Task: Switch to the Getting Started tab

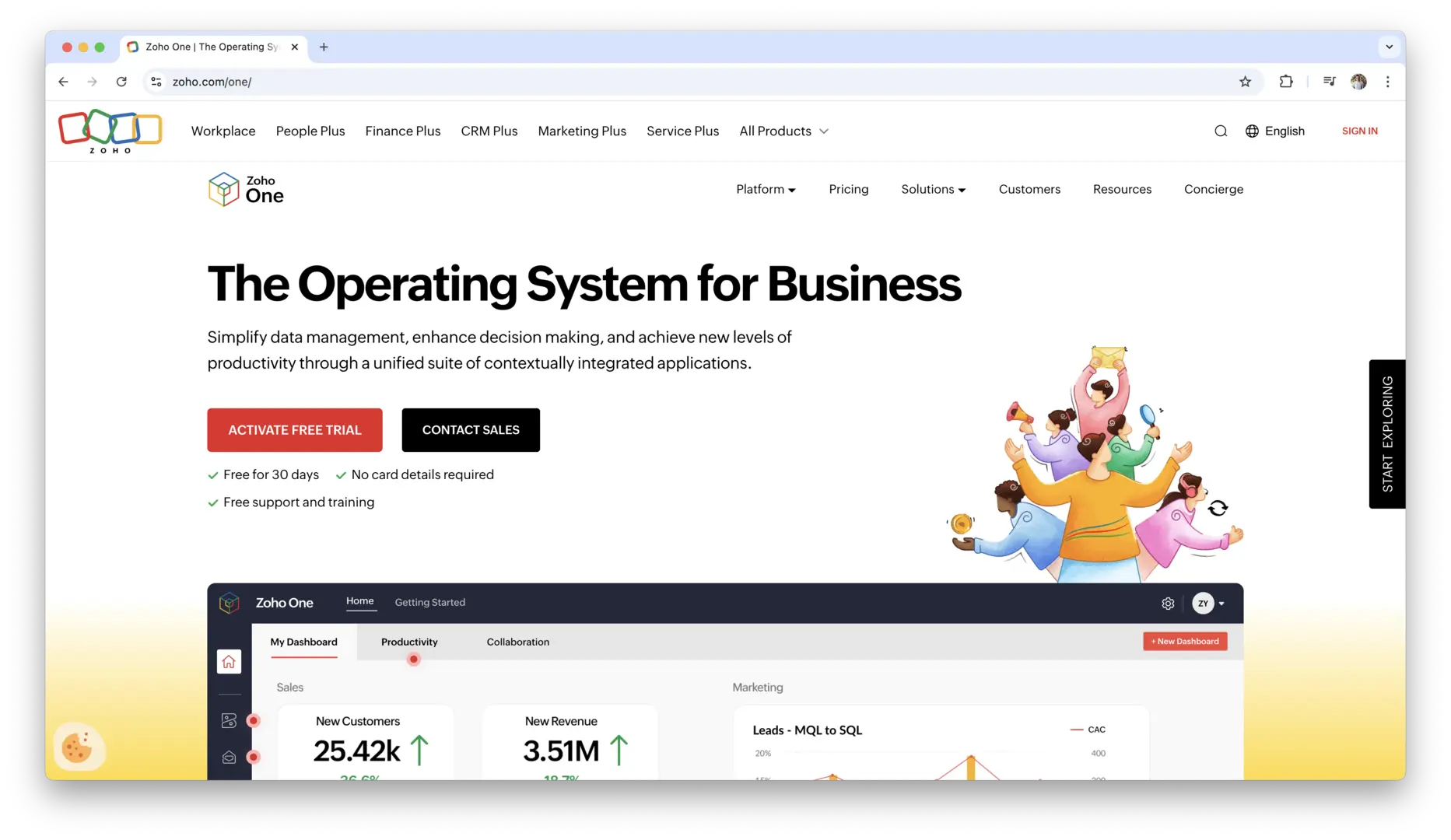Action: point(430,603)
